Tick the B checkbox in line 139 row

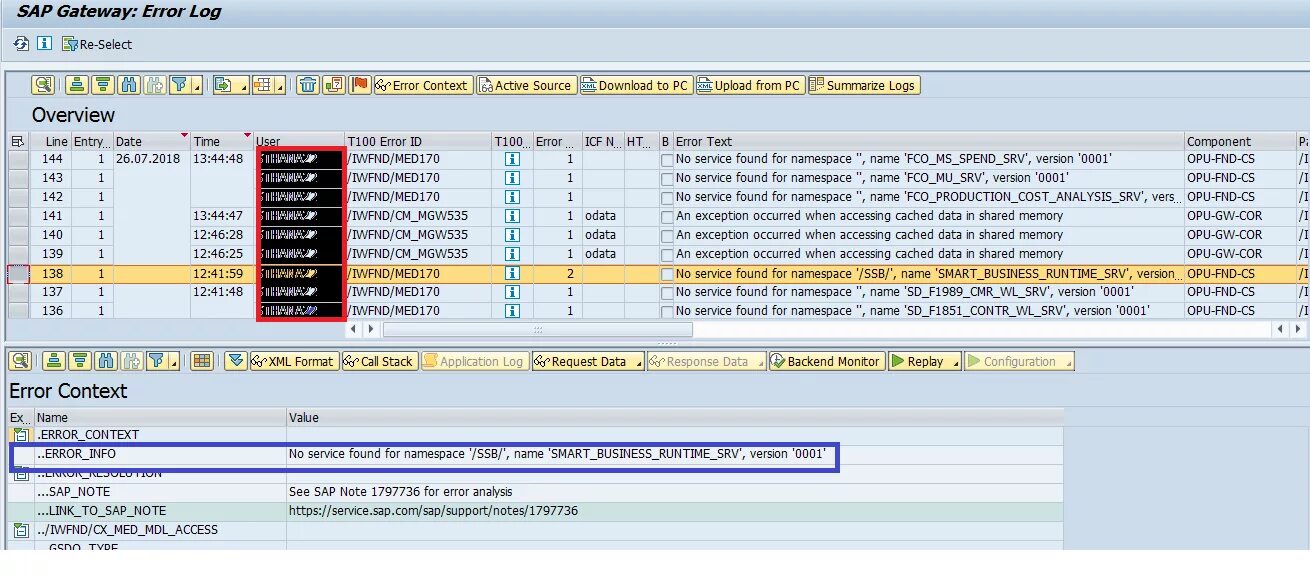click(667, 254)
